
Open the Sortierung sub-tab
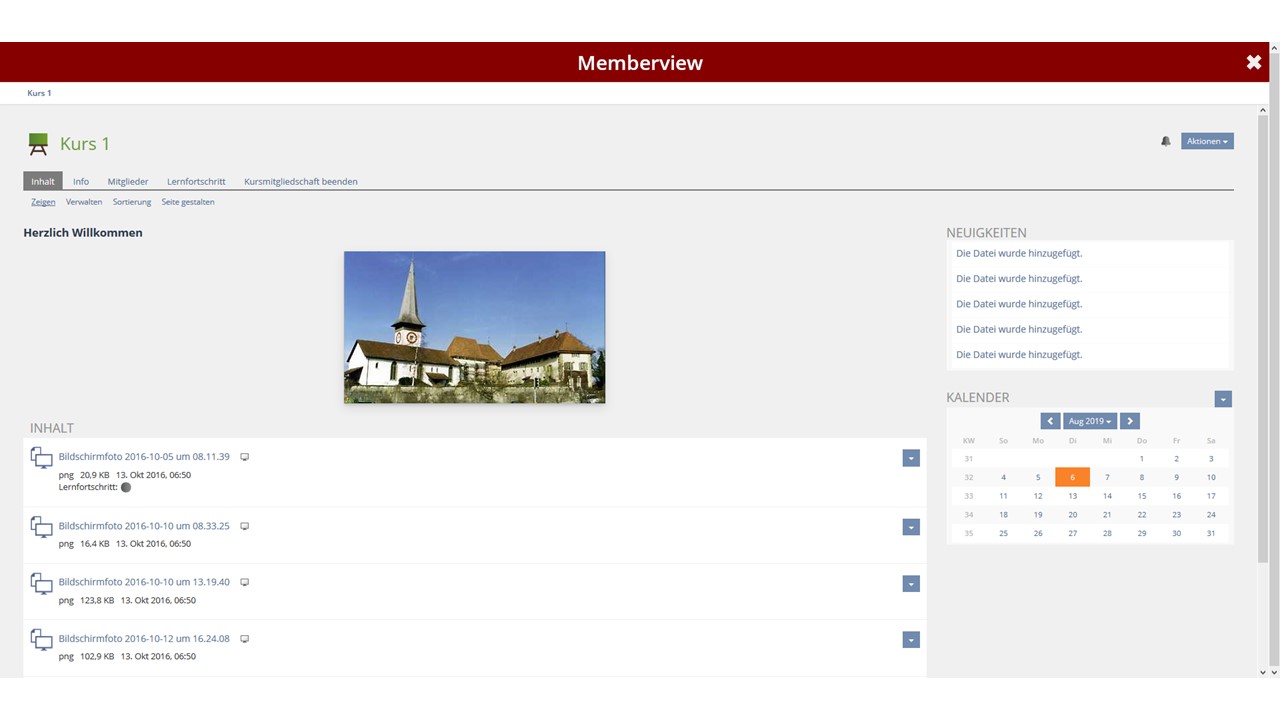(x=132, y=202)
